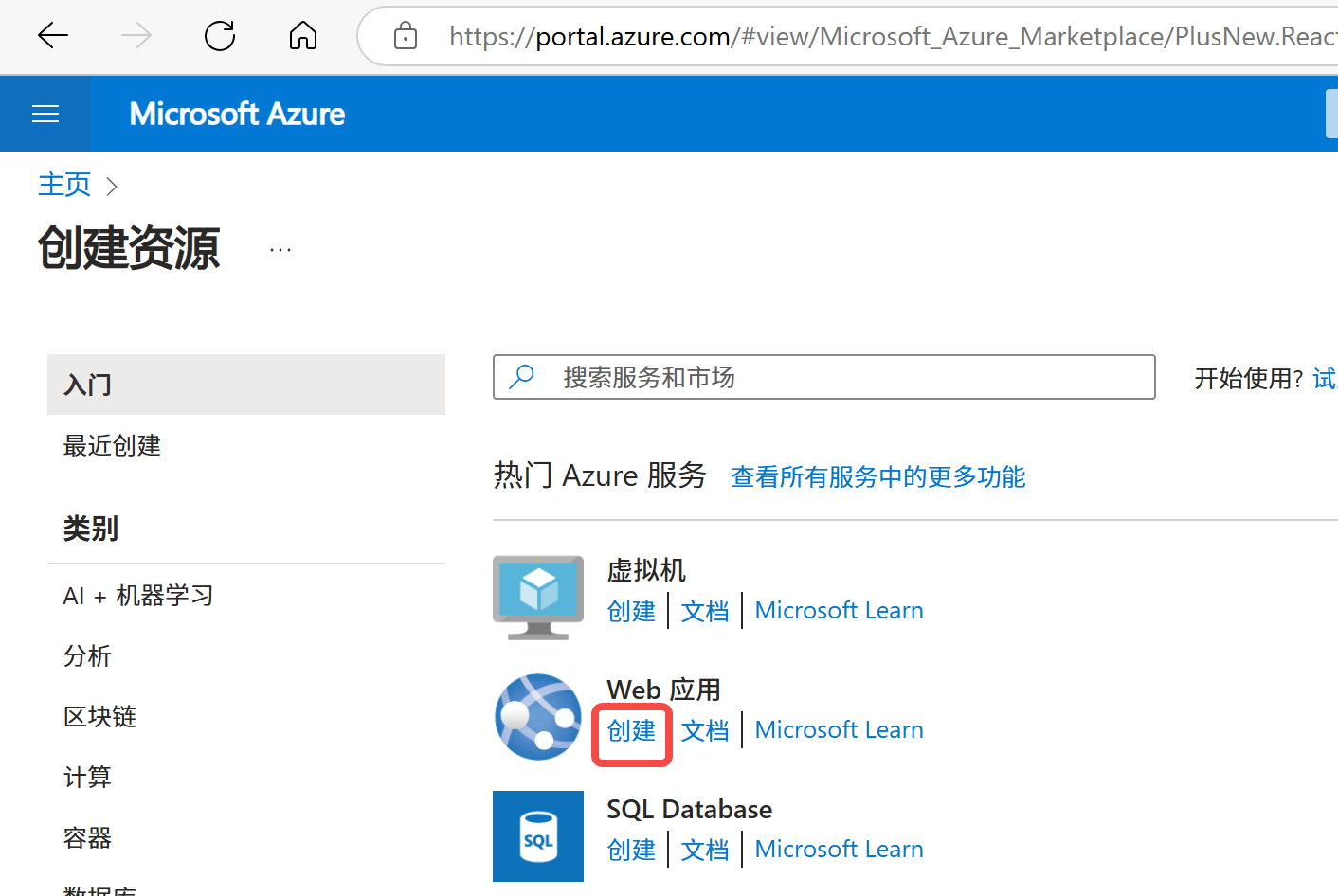Click the 热门 Azure 服务 heading
Image resolution: width=1338 pixels, height=896 pixels.
coord(600,475)
